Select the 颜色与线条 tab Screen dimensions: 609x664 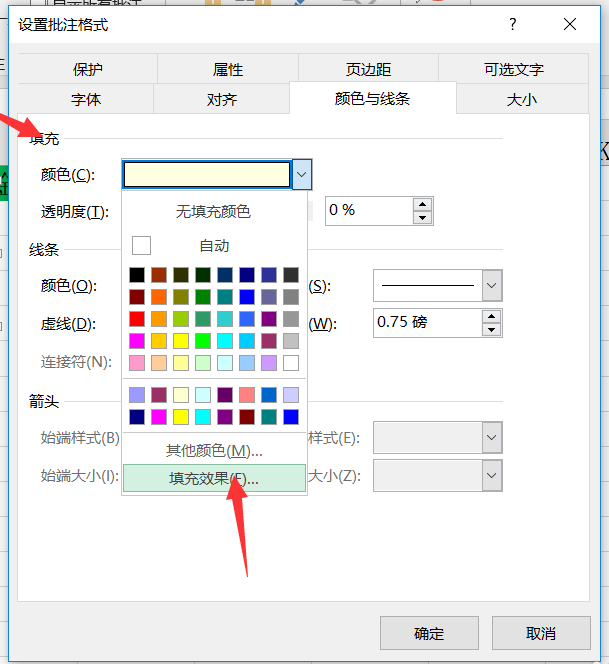tap(373, 98)
